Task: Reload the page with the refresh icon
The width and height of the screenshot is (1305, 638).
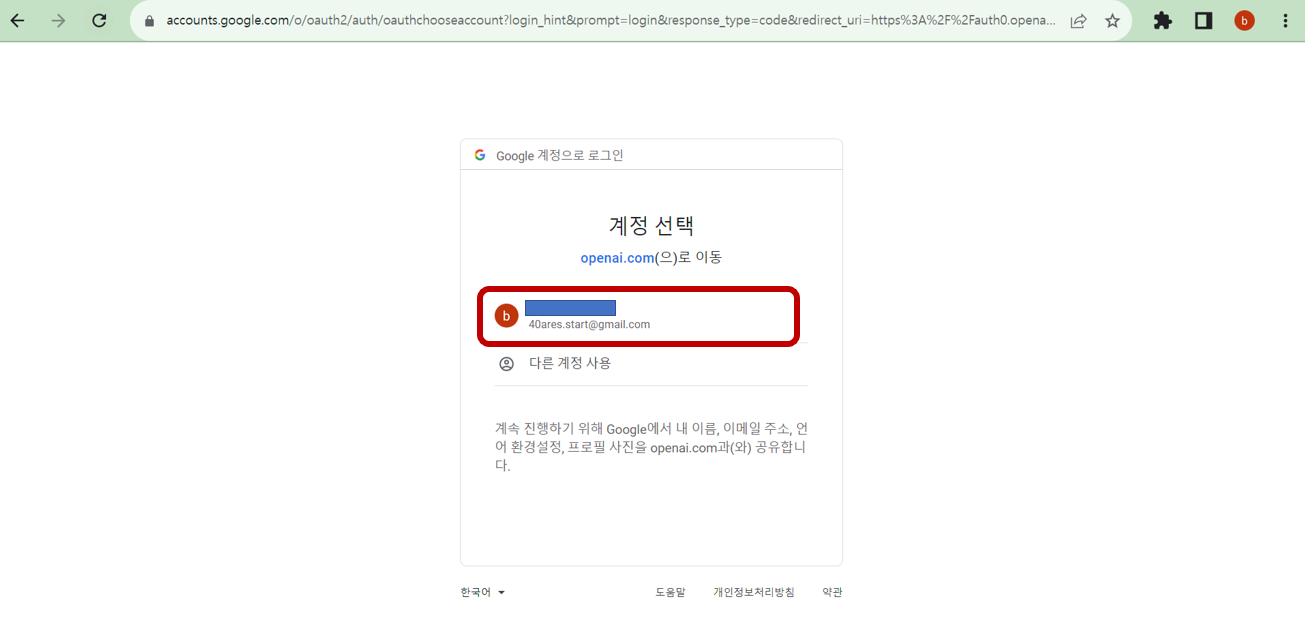Action: click(99, 20)
